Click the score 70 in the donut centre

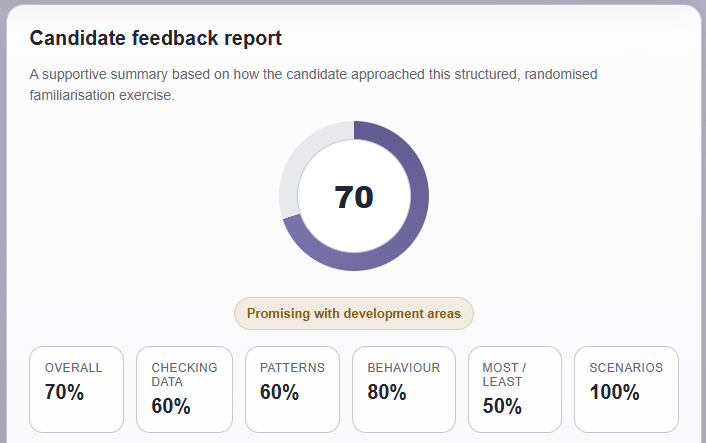click(354, 197)
